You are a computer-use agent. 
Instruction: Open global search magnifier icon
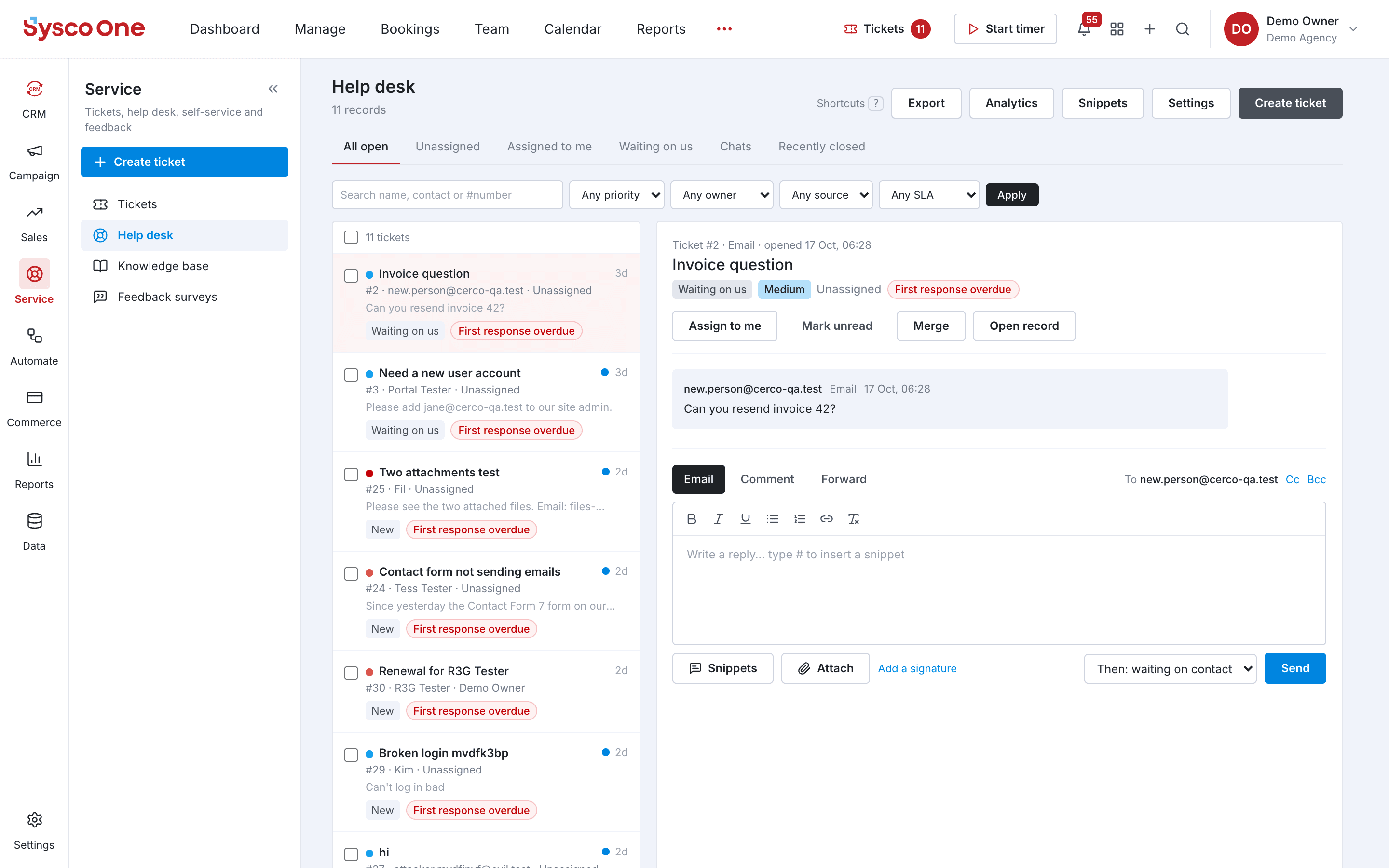(1183, 29)
